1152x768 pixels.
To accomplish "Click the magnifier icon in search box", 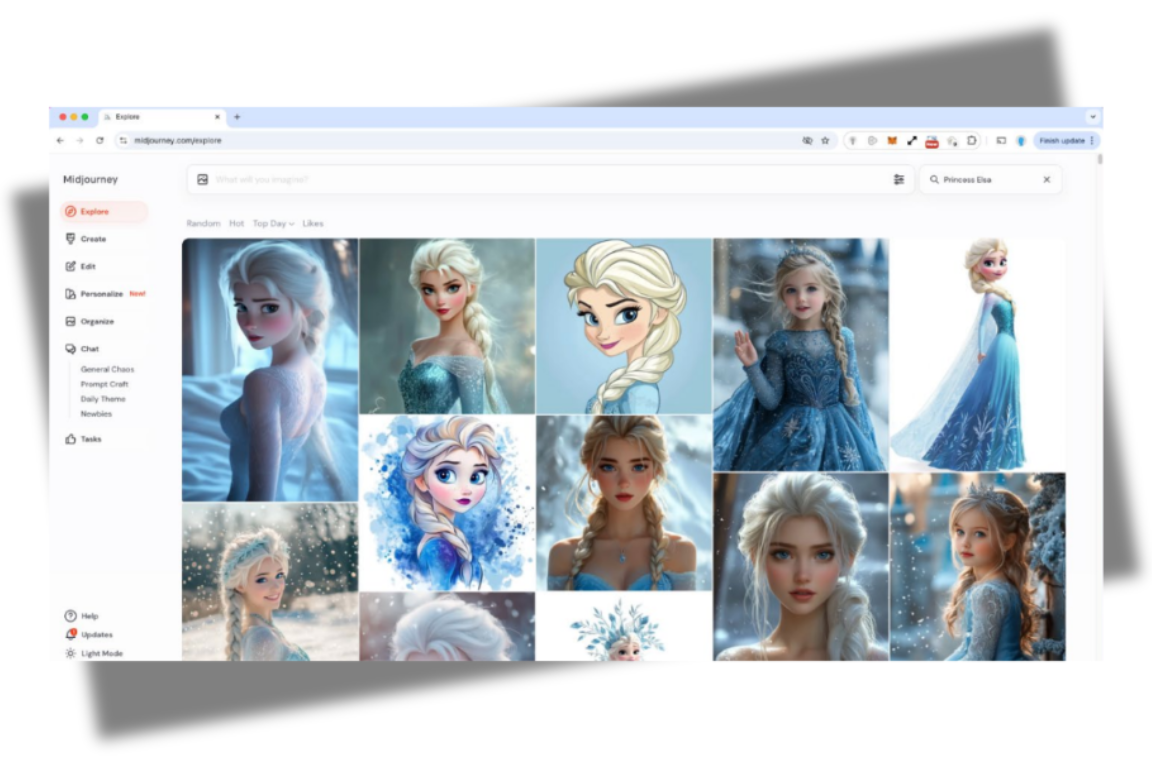I will [x=934, y=179].
